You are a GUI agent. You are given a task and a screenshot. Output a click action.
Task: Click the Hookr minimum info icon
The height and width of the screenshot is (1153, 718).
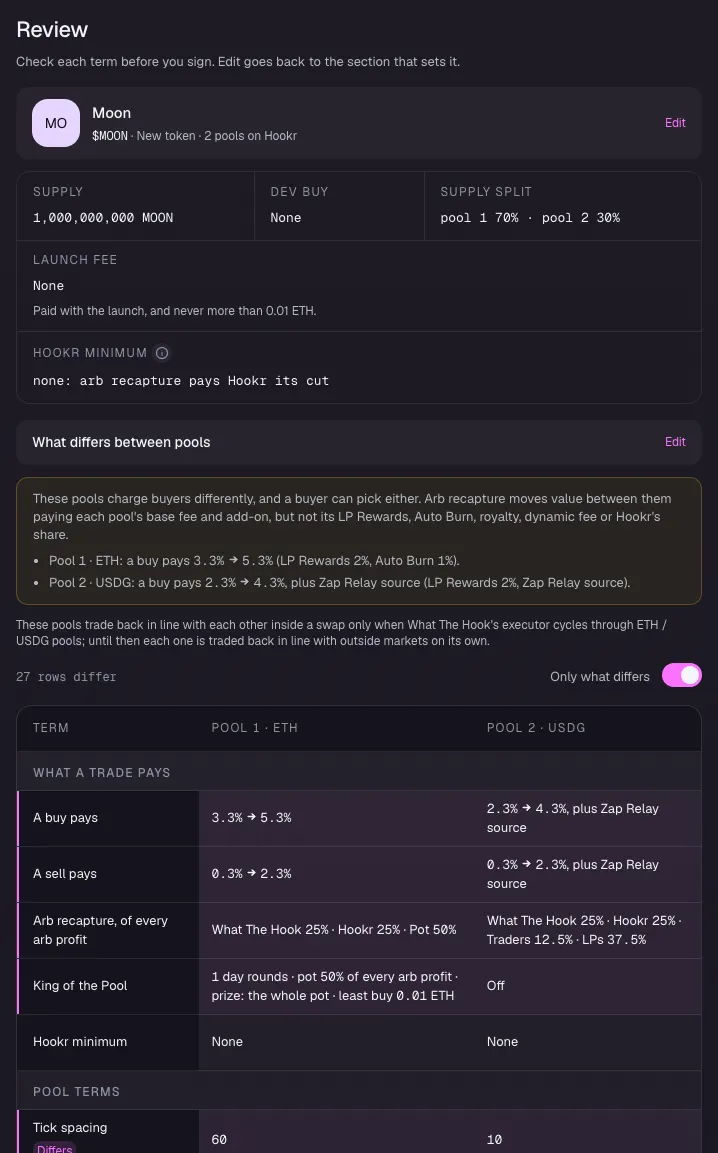tap(162, 353)
